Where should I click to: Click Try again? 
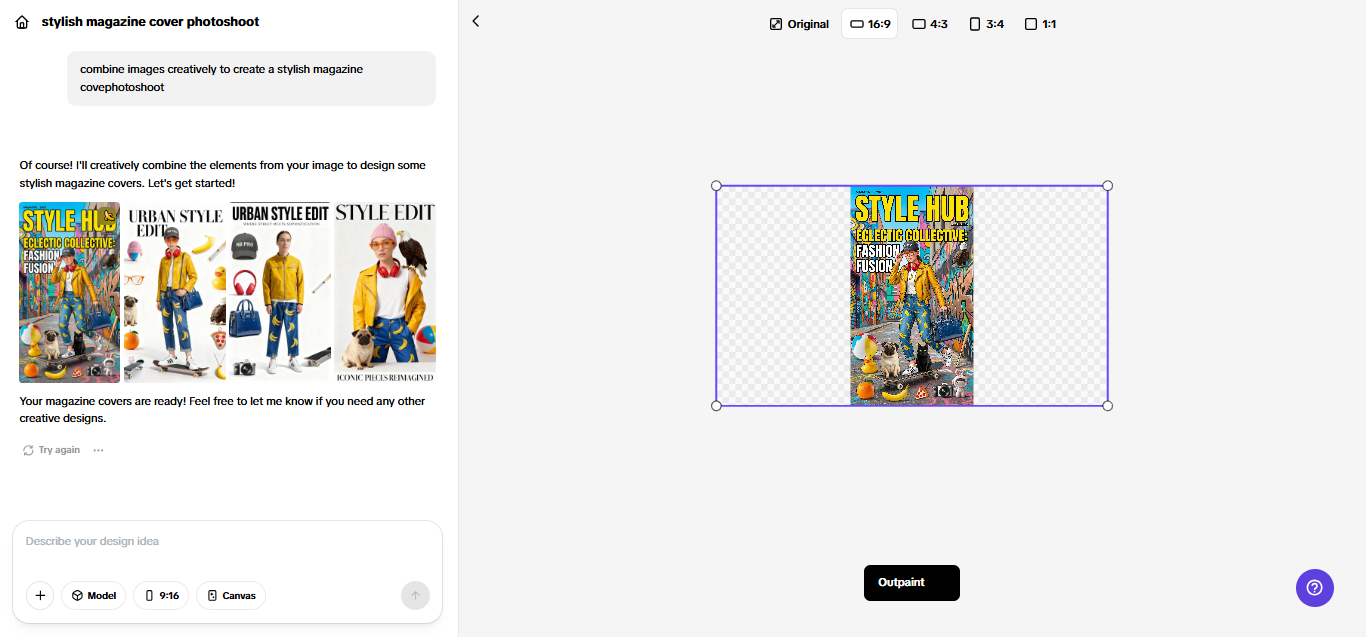52,450
